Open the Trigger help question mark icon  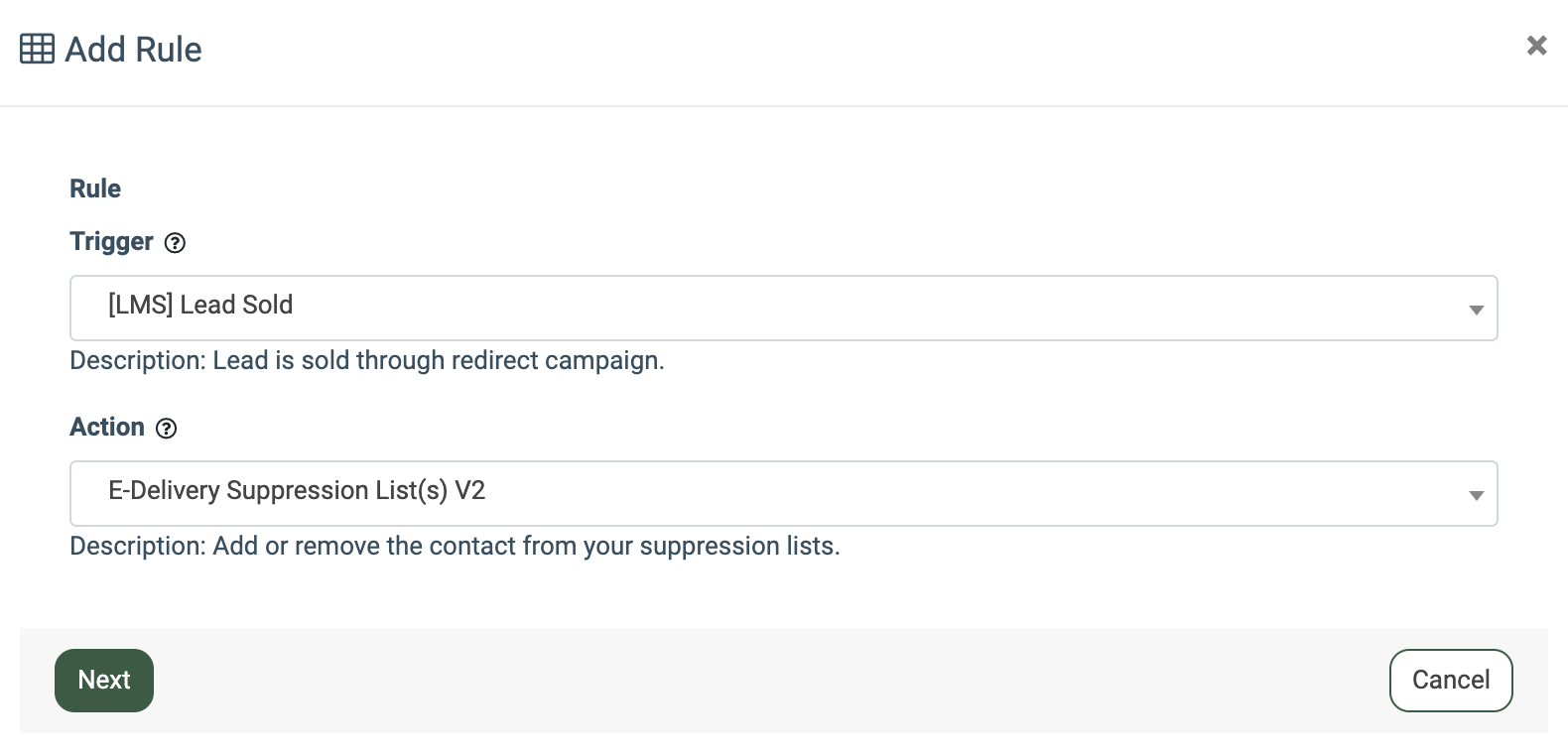[175, 243]
